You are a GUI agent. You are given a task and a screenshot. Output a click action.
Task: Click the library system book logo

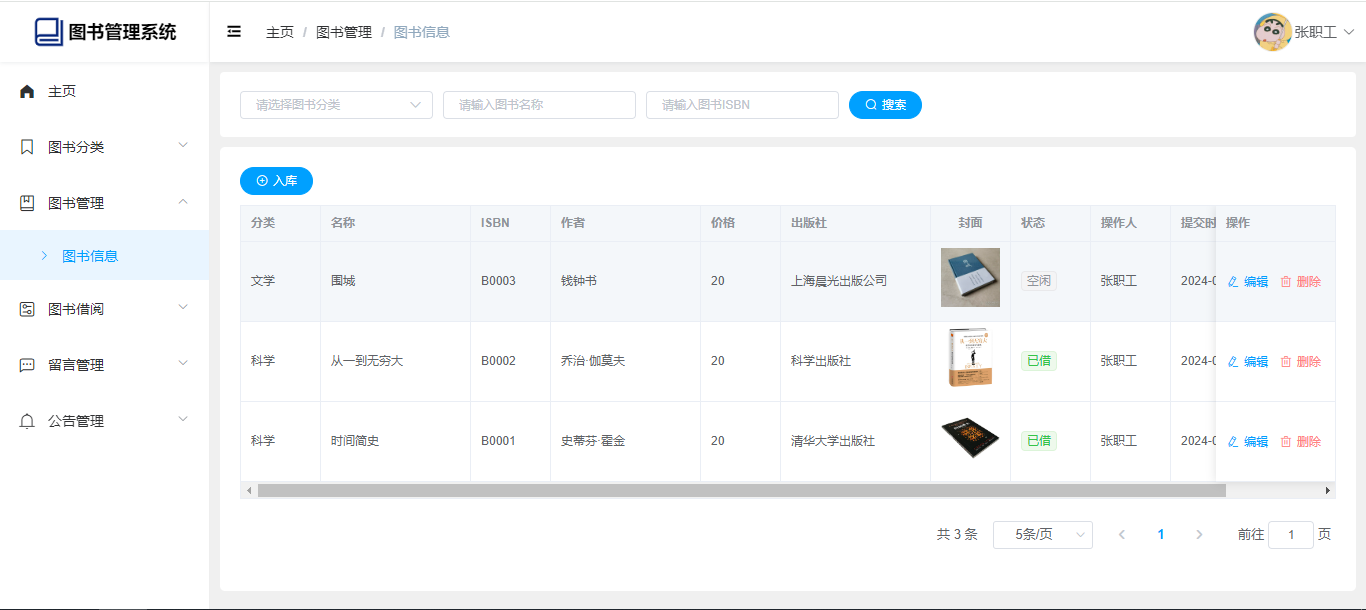tap(48, 32)
